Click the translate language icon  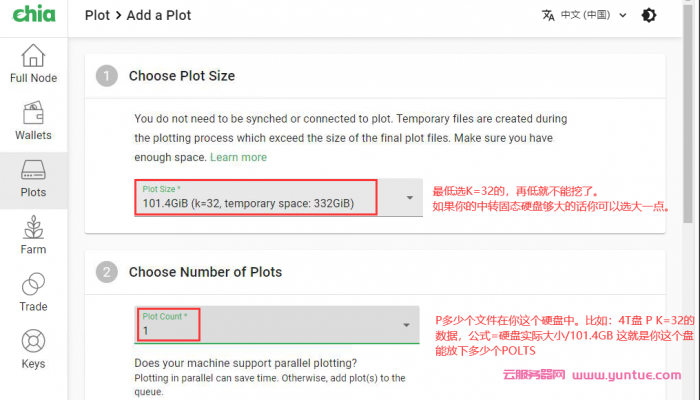click(x=548, y=15)
